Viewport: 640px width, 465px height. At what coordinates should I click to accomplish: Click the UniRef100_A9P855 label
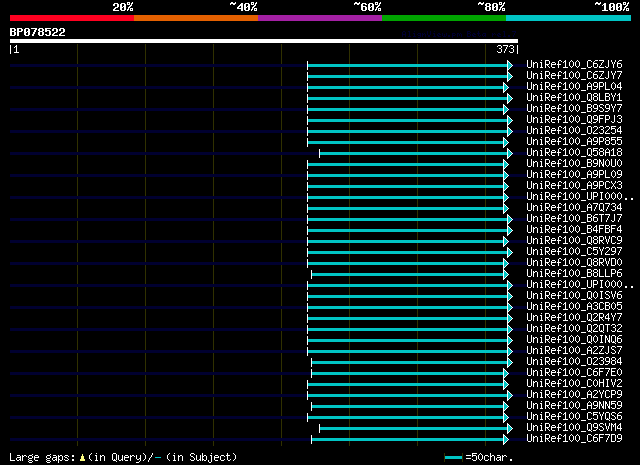click(x=574, y=142)
